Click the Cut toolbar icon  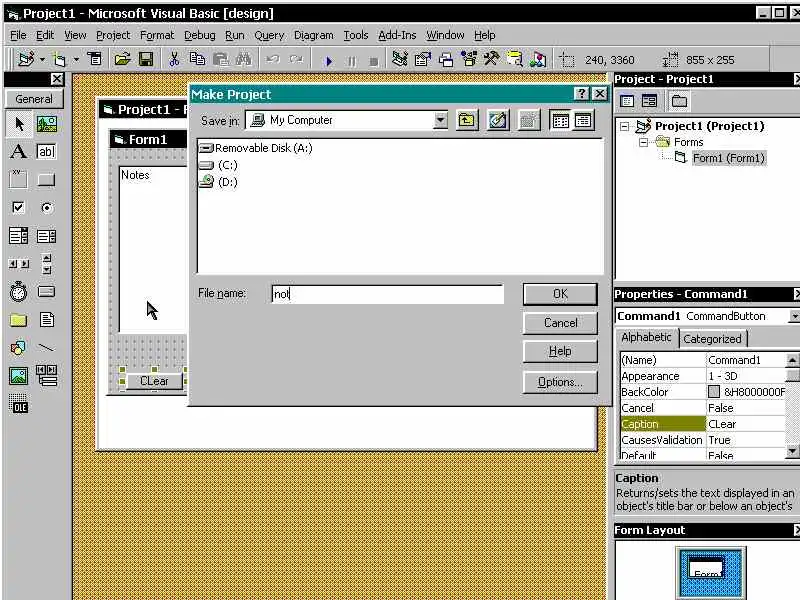tap(174, 60)
